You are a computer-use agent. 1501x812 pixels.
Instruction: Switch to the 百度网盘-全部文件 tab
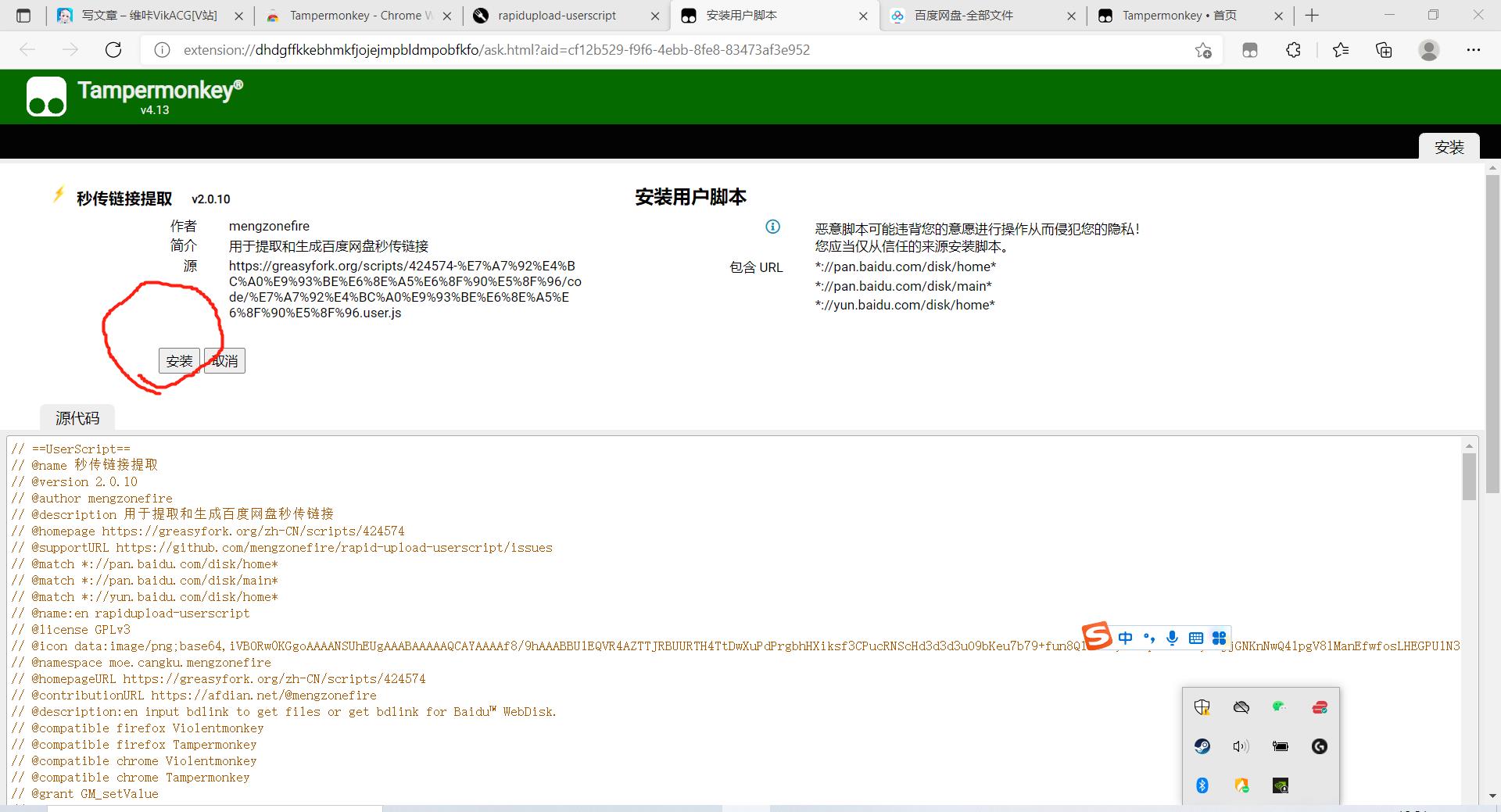click(x=963, y=16)
